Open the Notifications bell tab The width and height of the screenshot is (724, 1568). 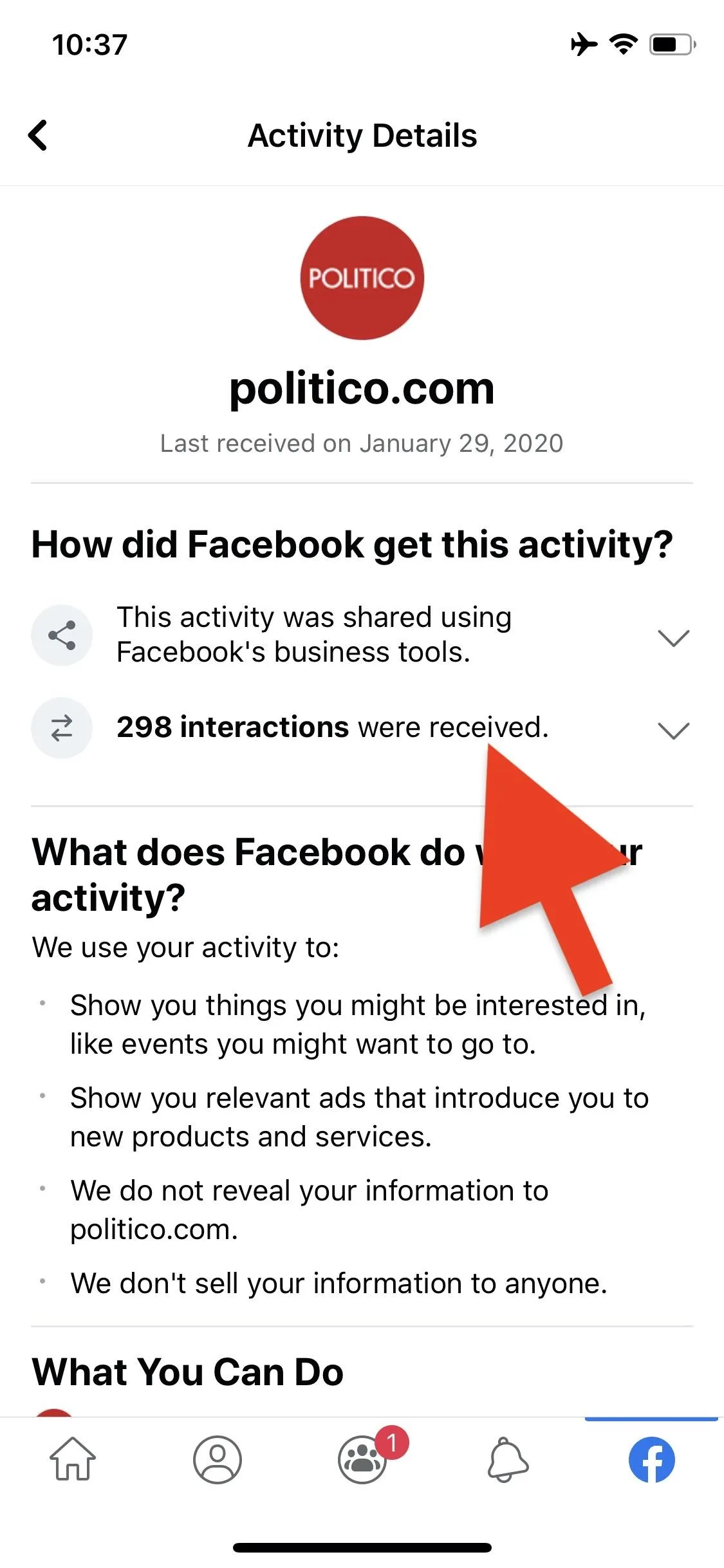[x=508, y=1459]
